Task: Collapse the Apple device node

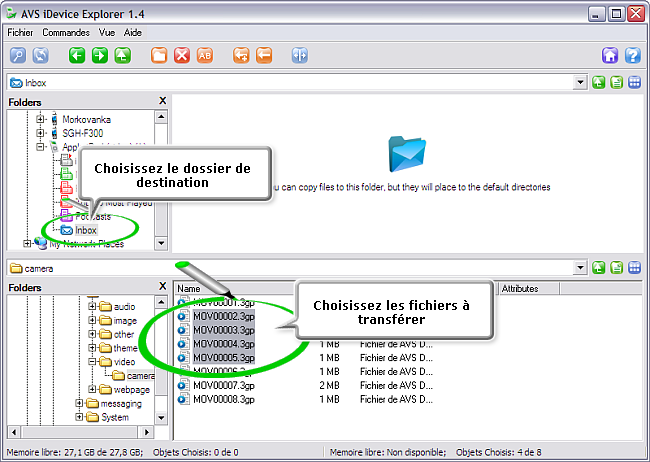Action: point(40,147)
